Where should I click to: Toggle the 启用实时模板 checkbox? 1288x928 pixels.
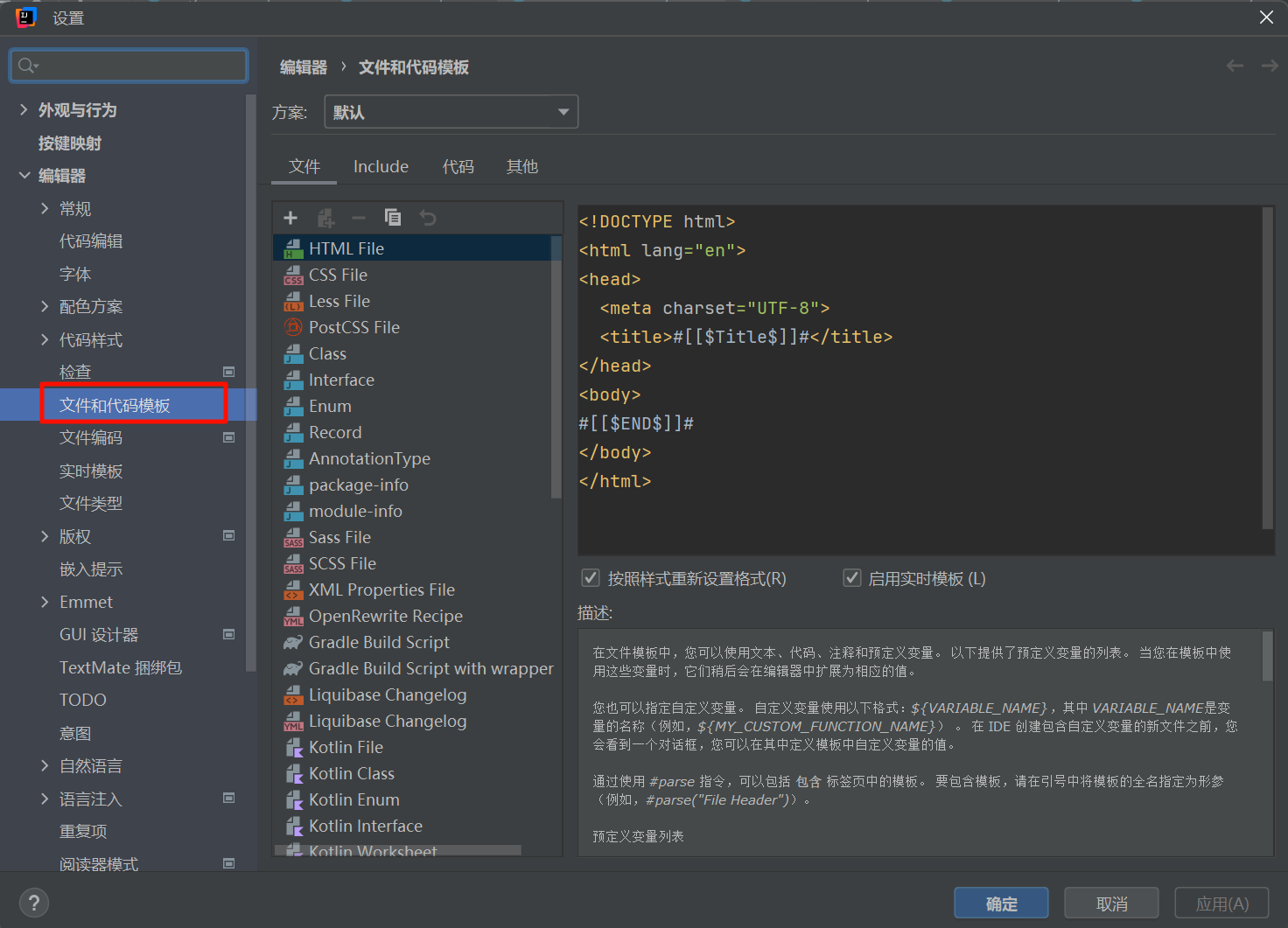click(851, 578)
